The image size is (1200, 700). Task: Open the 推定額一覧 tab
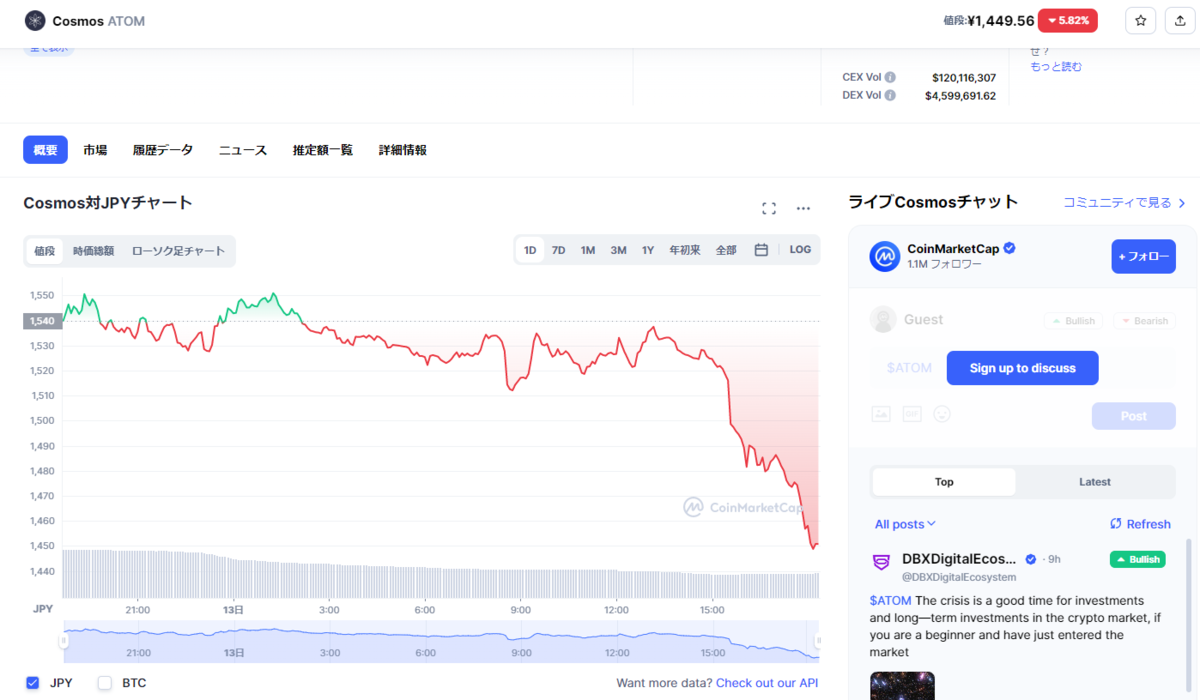tap(323, 150)
